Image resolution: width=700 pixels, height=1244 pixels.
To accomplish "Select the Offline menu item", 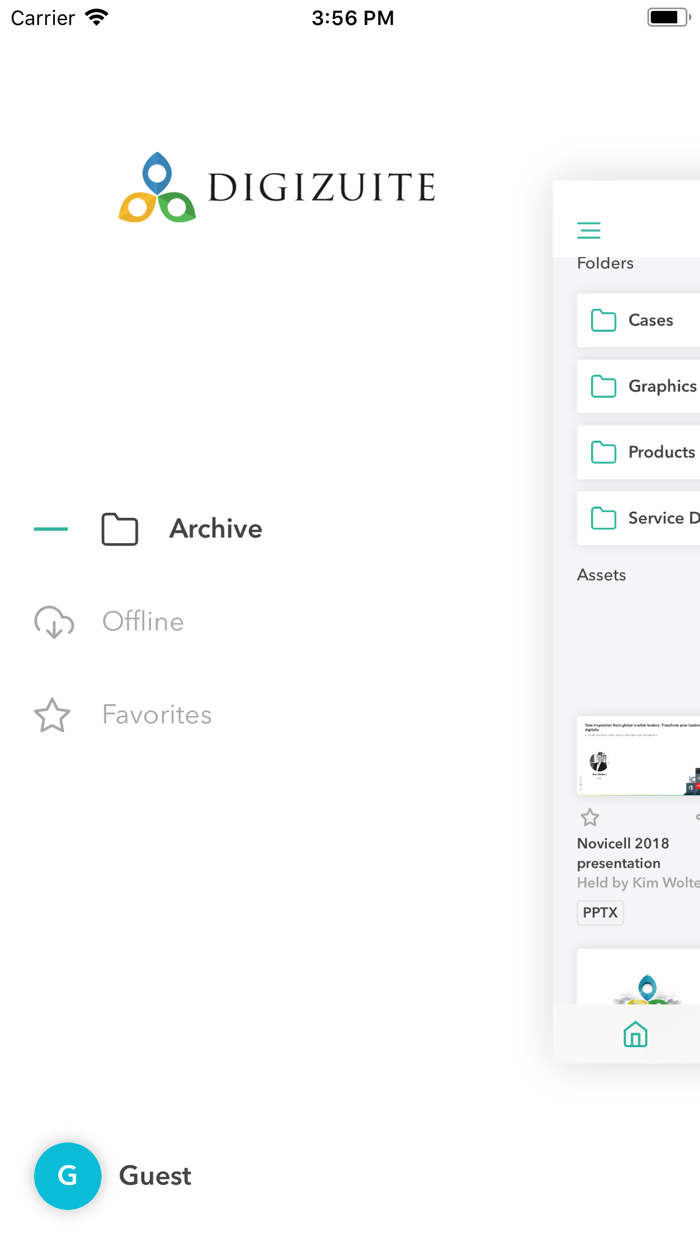I will click(143, 622).
